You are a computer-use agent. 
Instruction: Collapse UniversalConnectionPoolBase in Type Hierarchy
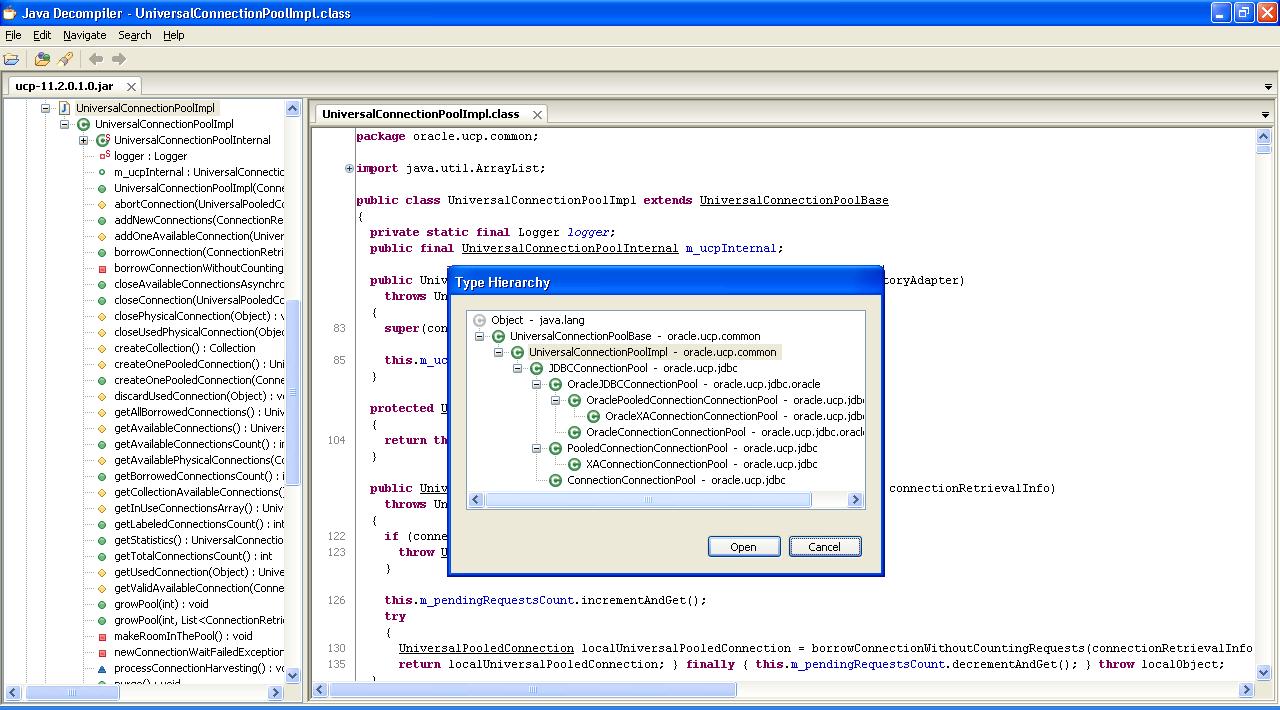coord(480,336)
